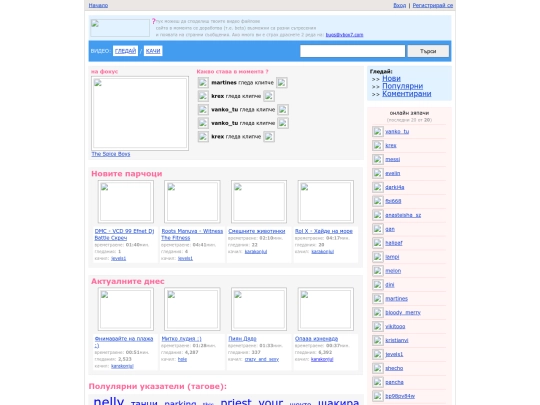The width and height of the screenshot is (540, 405).
Task: Click the pink question mark help icon
Action: click(x=154, y=21)
